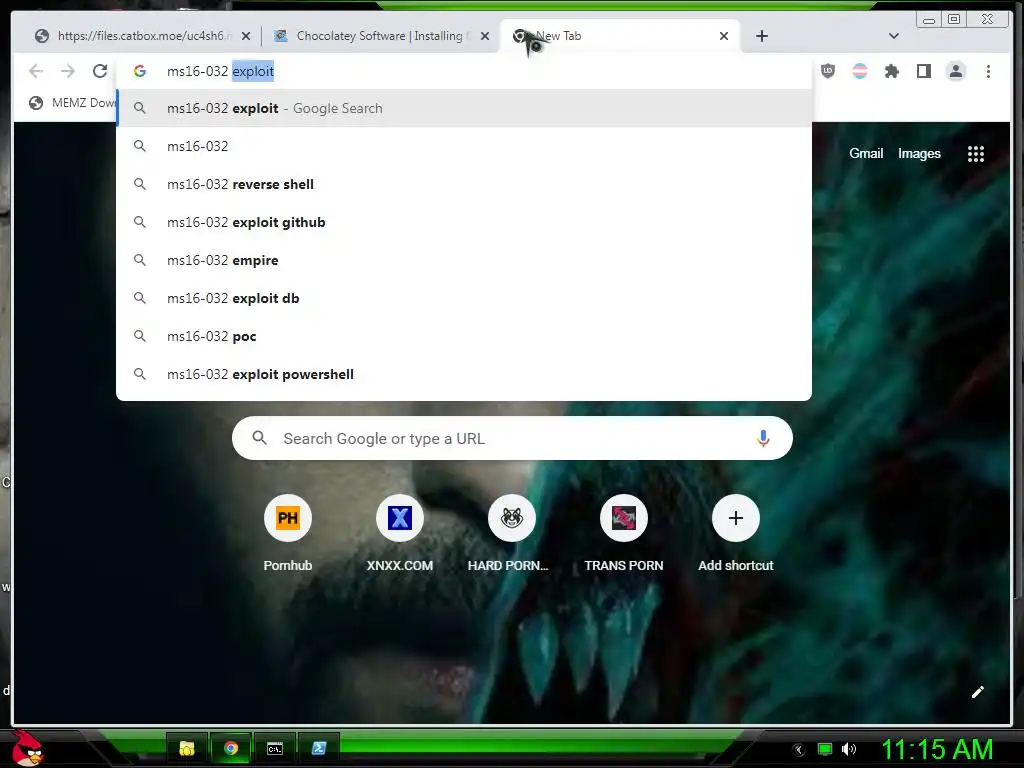The image size is (1024, 768).
Task: Click the red bird Start button
Action: (x=27, y=748)
